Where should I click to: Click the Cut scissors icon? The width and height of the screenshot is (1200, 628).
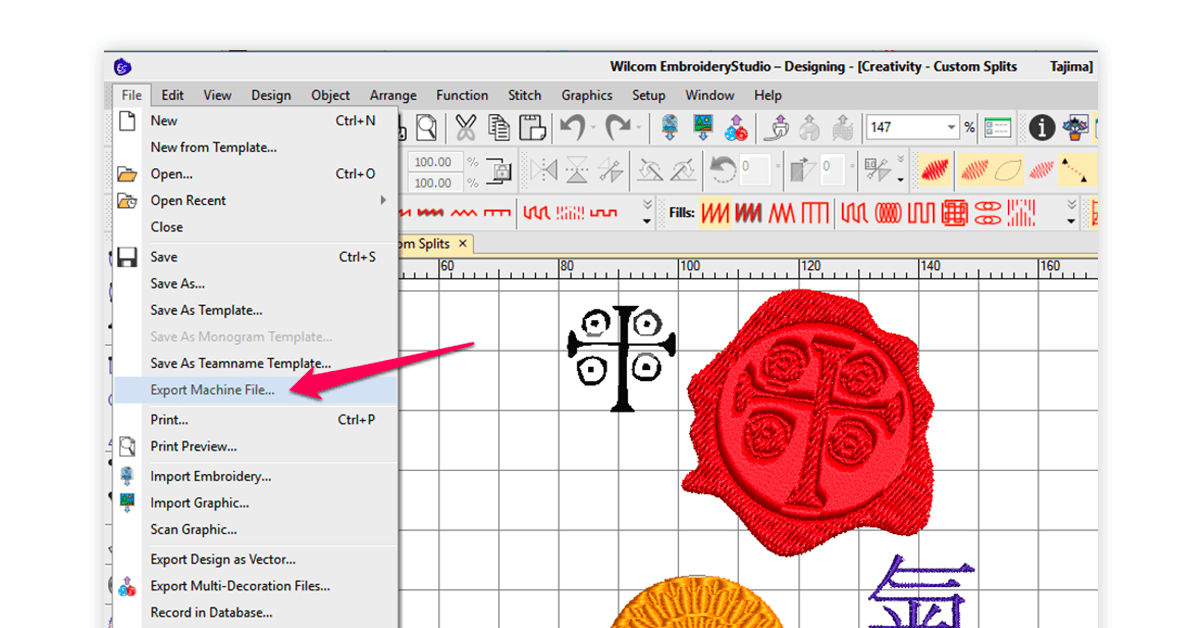(x=466, y=127)
